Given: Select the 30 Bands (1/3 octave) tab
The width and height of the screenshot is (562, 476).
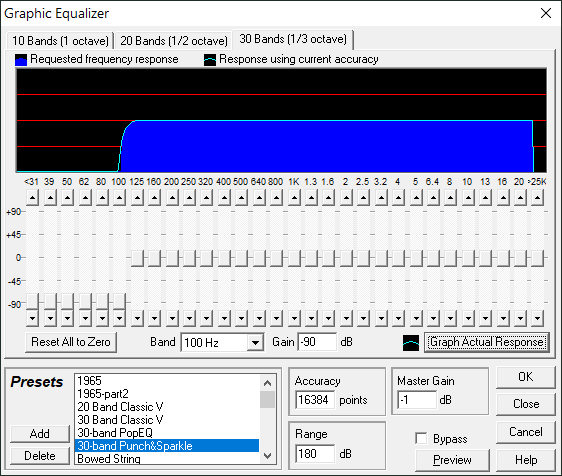Looking at the screenshot, I should [x=293, y=39].
